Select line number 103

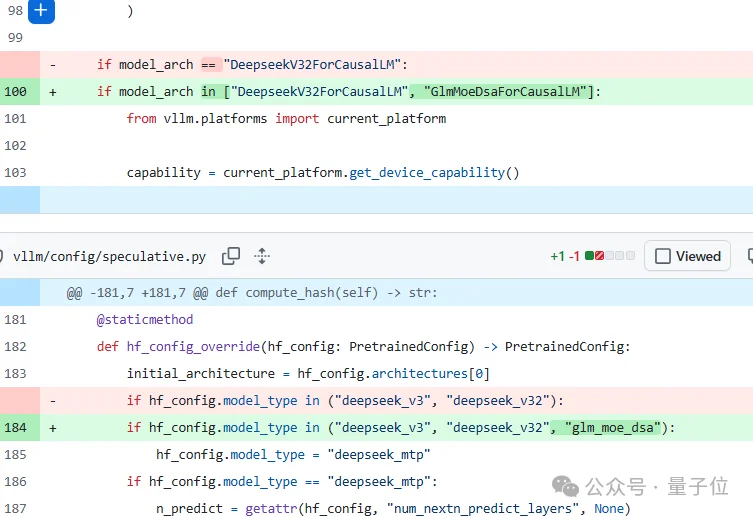[15, 172]
